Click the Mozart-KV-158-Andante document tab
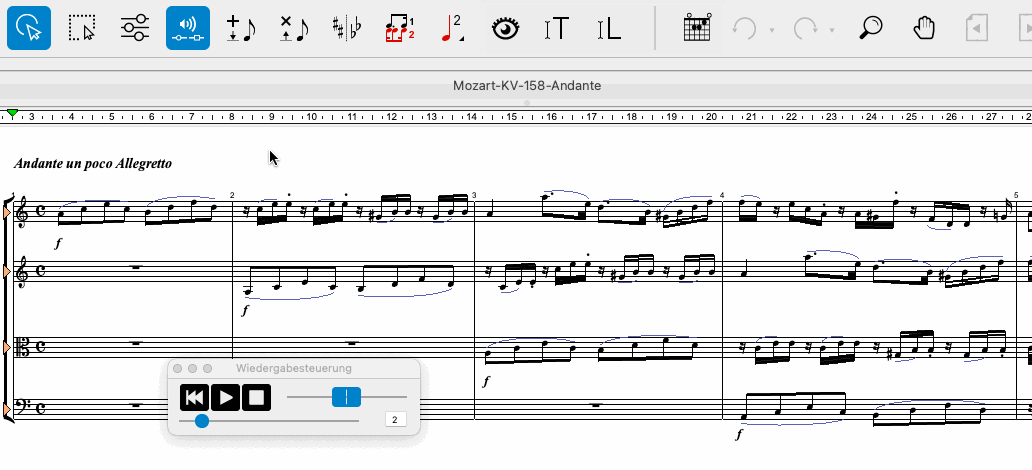The image size is (1032, 470). tap(526, 86)
